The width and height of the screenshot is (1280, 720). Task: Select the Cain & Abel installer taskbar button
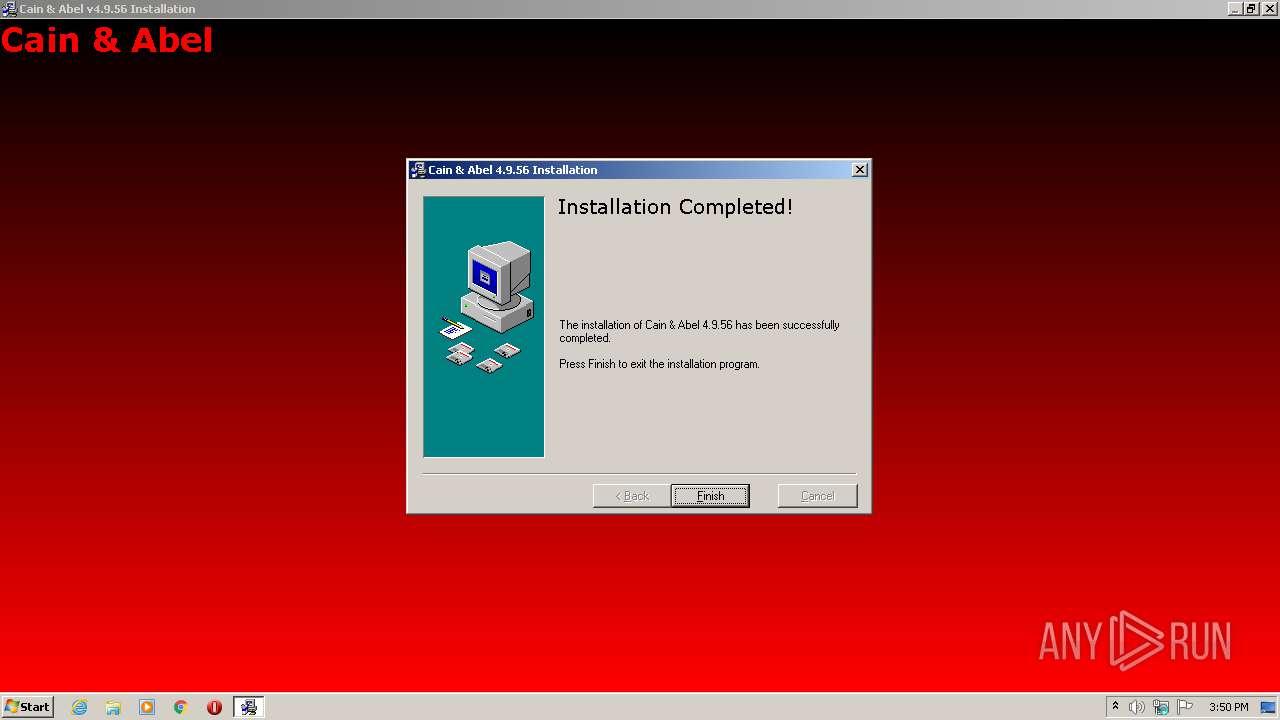tap(248, 707)
